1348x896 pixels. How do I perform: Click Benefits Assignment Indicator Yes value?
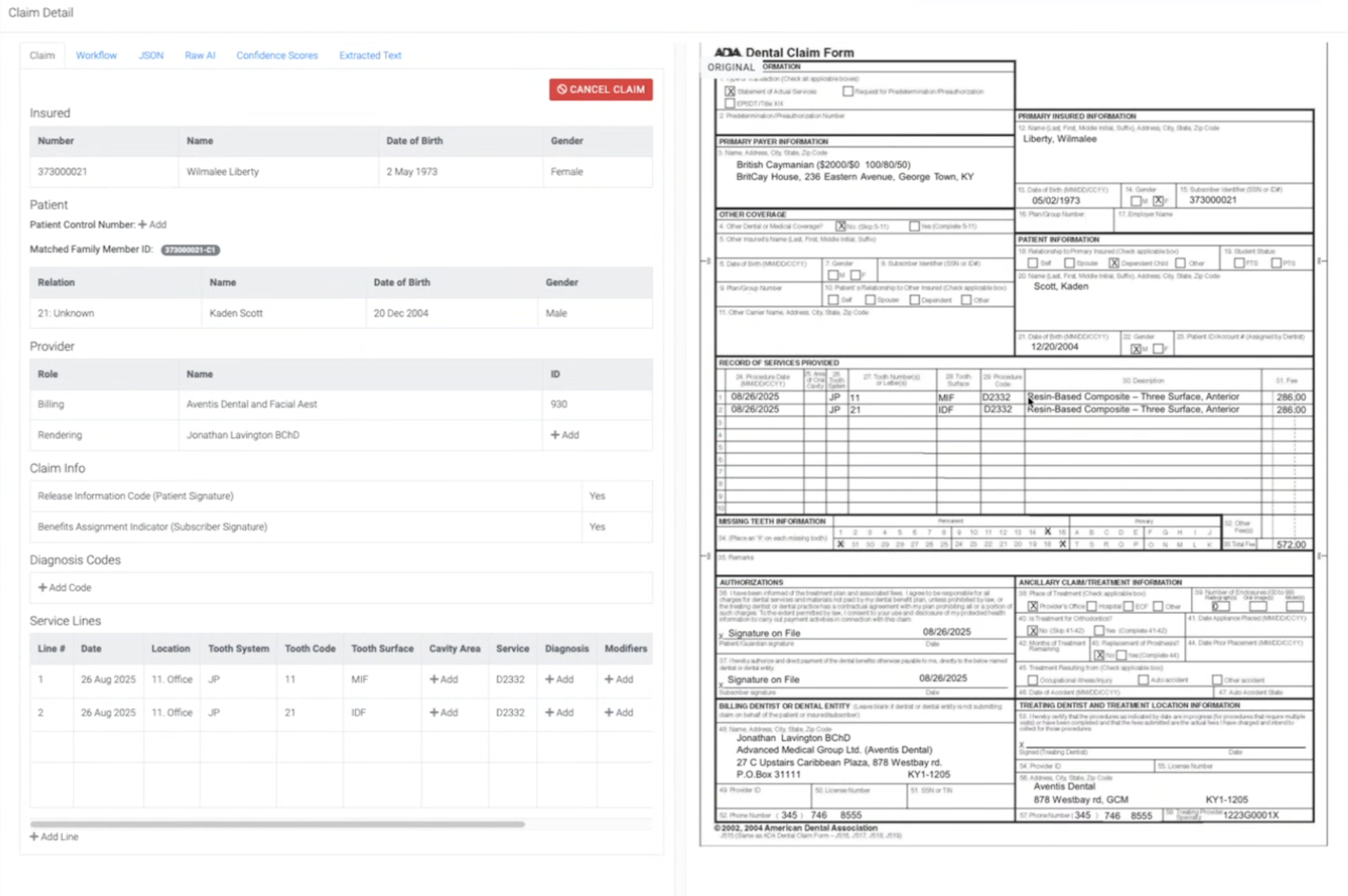(x=597, y=527)
